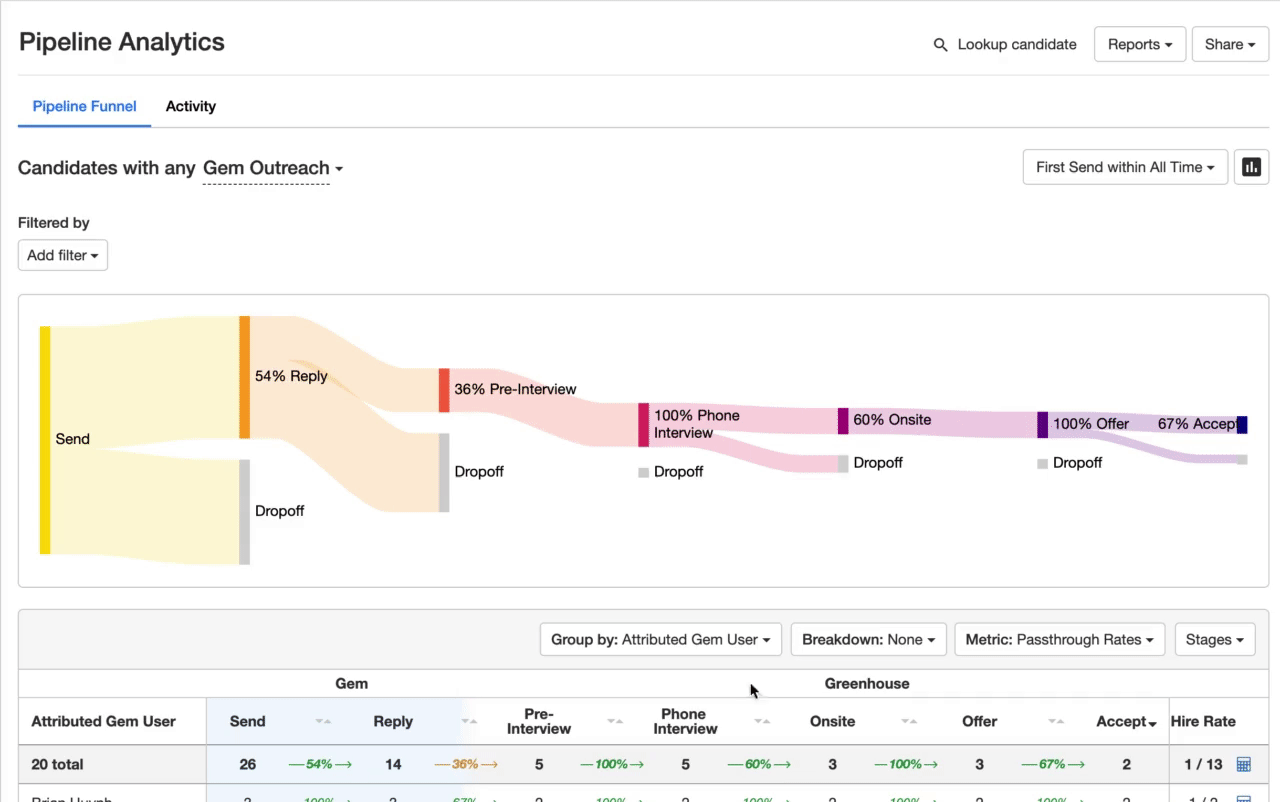Click the sort icon on the Phone Interview column
The image size is (1280, 802).
click(761, 721)
